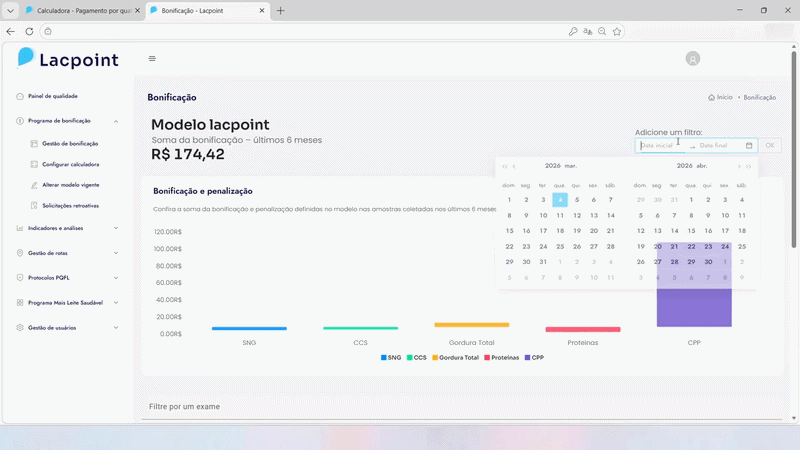Screen dimensions: 800x450
Task: Toggle SNG series in chart legend
Action: tap(391, 358)
